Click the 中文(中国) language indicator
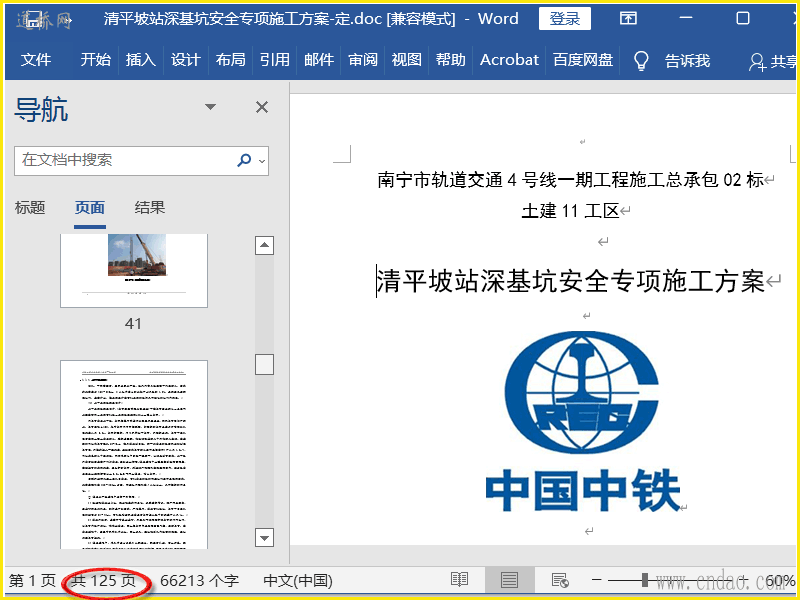Image resolution: width=800 pixels, height=600 pixels. pos(298,581)
